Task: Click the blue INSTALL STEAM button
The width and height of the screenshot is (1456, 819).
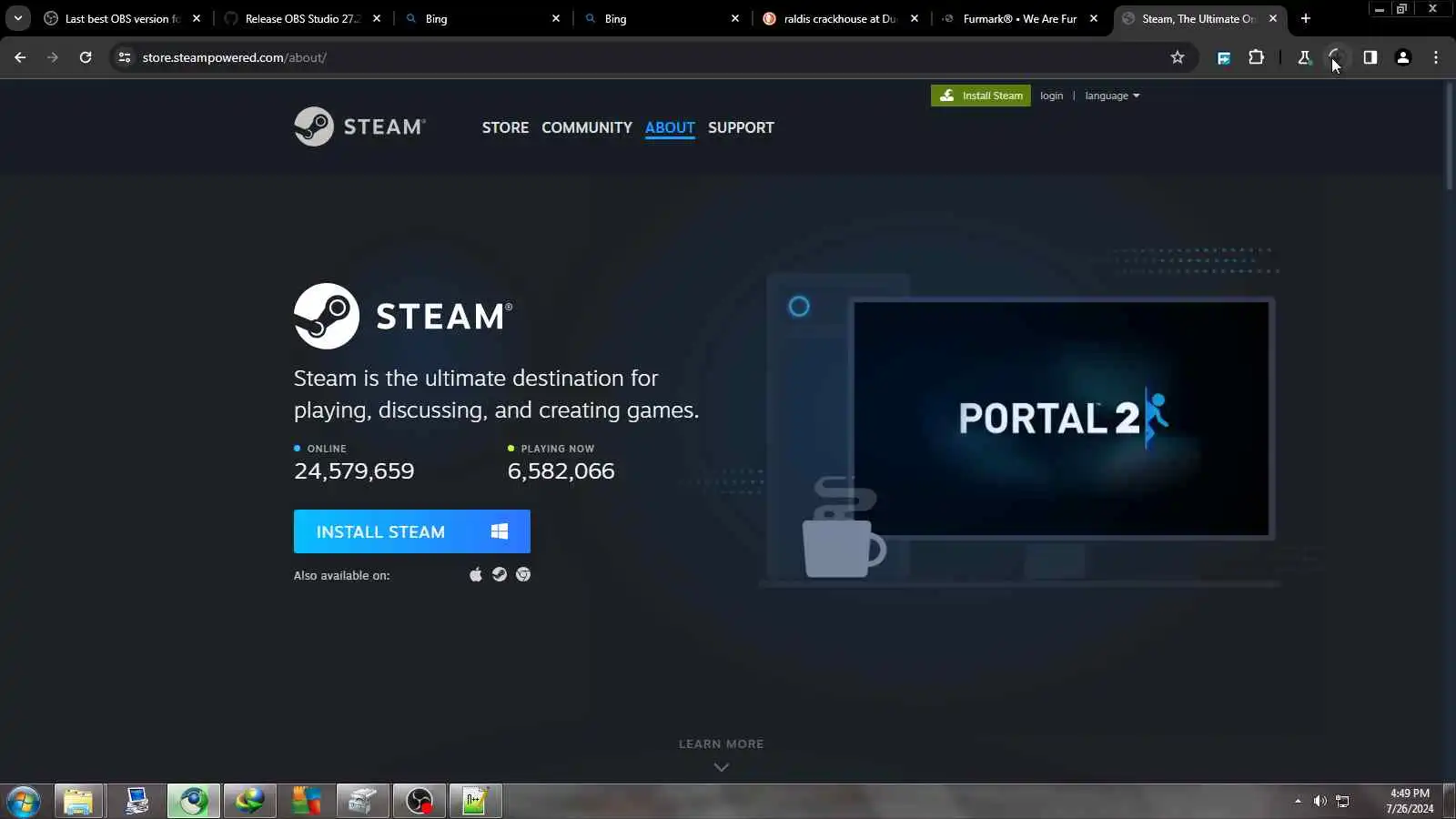Action: pyautogui.click(x=412, y=531)
